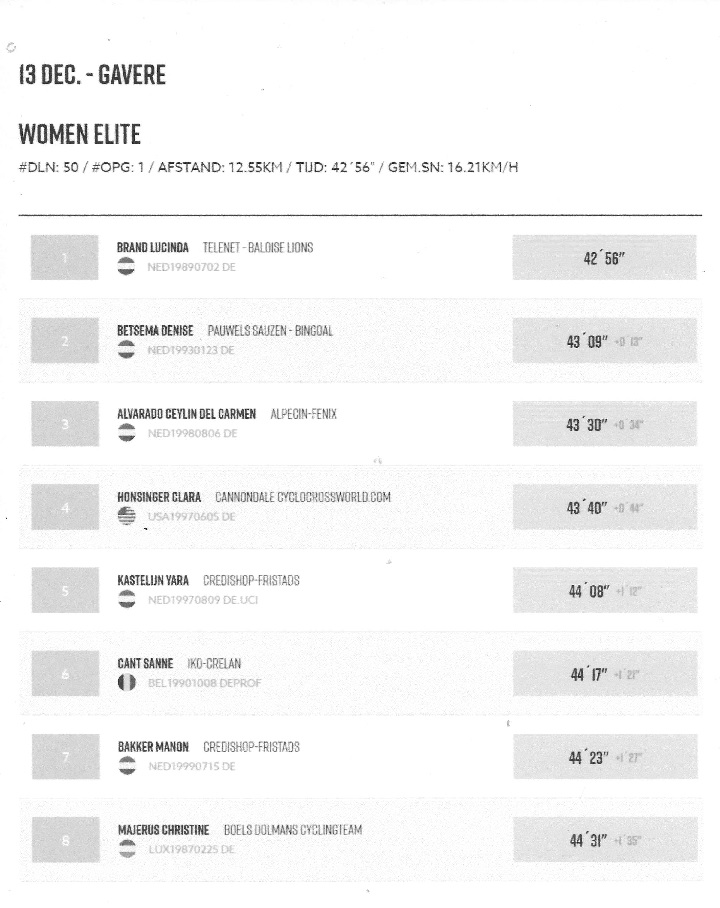720x908 pixels.
Task: Select team Cannondale Cyclocrossworld.com
Action: pos(302,497)
